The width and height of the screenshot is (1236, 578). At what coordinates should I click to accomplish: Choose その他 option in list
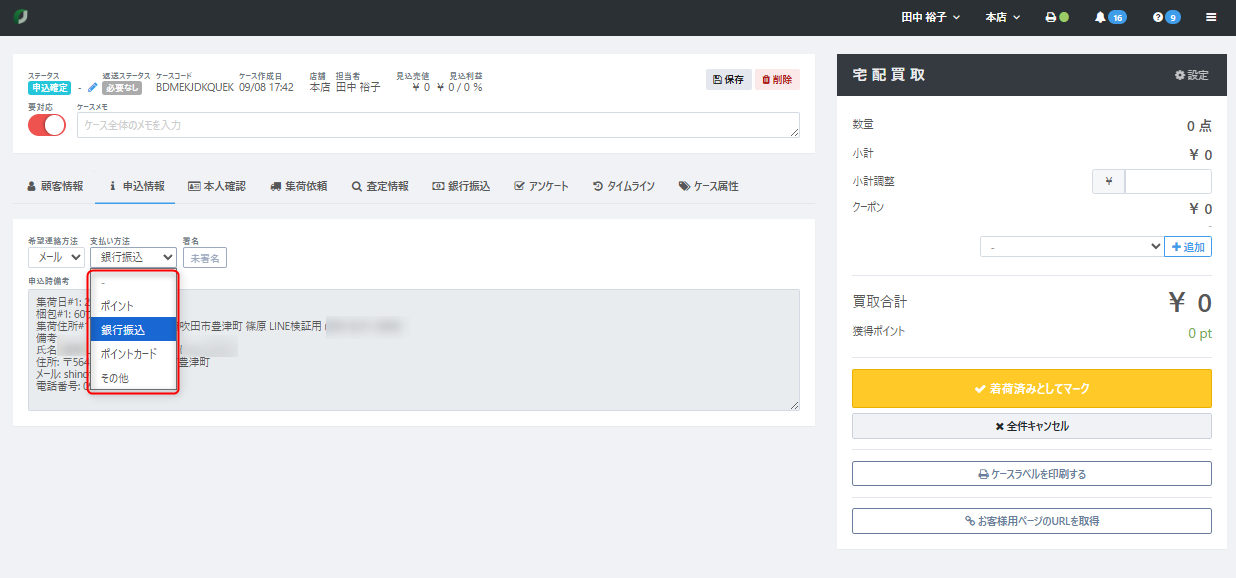pos(133,378)
